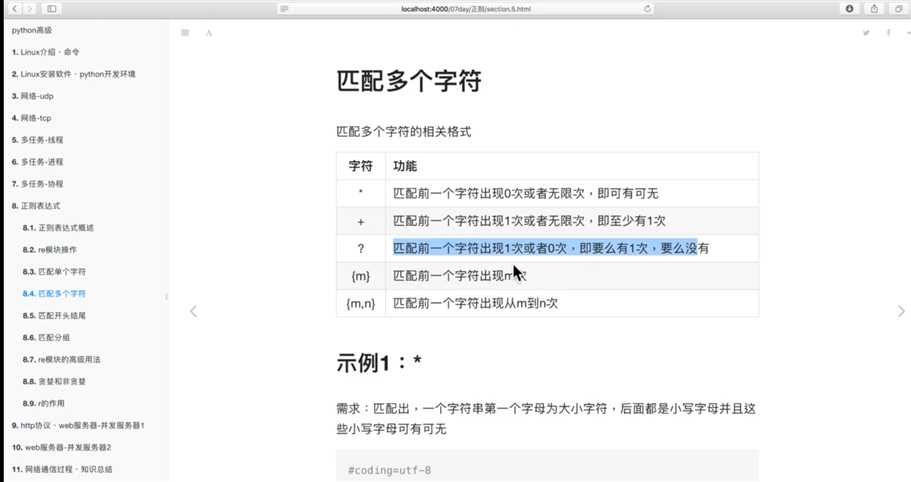Click the {m} character cell
The height and width of the screenshot is (482, 911).
click(x=361, y=276)
